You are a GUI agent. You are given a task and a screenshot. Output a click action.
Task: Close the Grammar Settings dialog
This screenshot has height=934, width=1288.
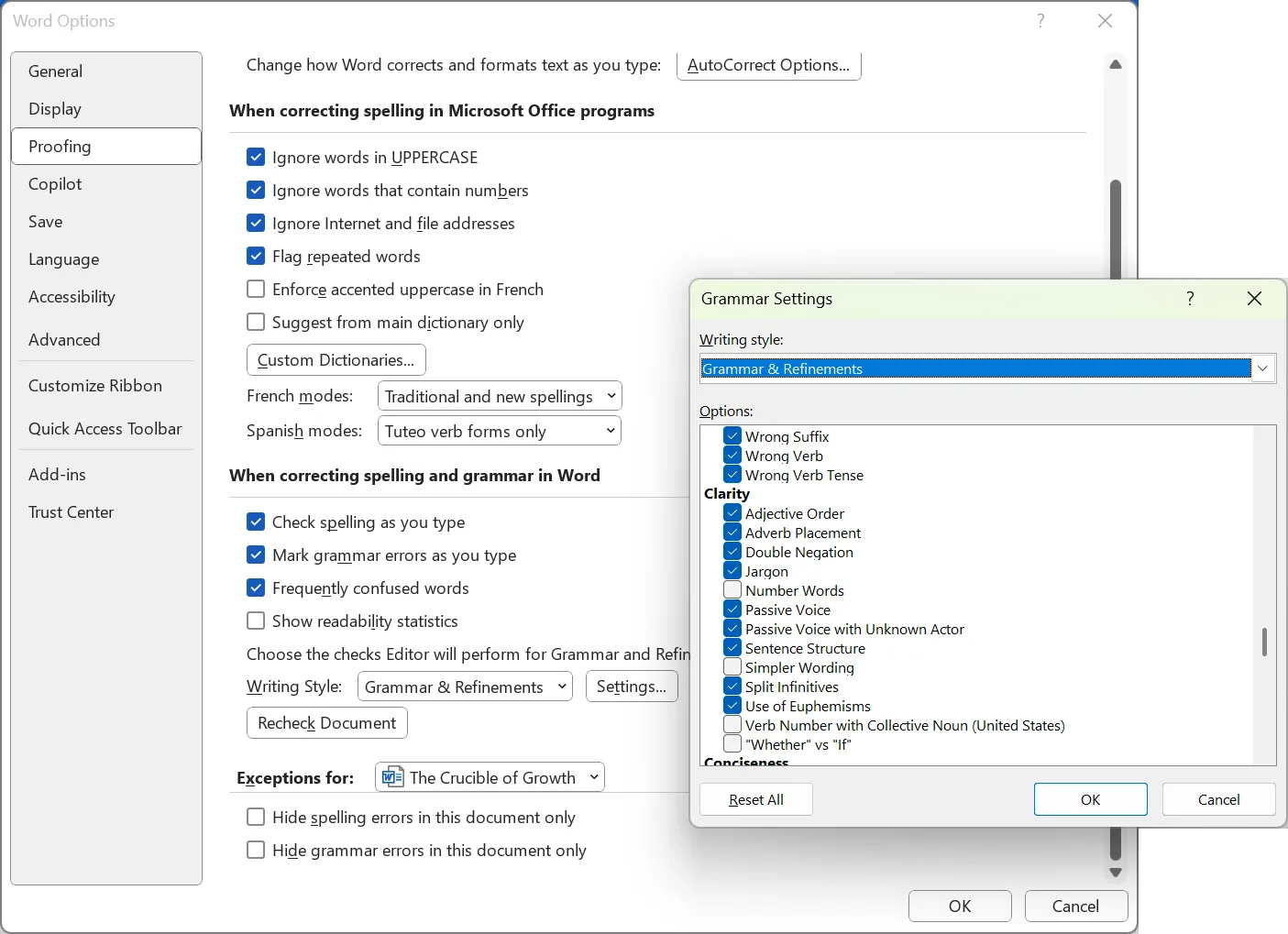(x=1254, y=299)
